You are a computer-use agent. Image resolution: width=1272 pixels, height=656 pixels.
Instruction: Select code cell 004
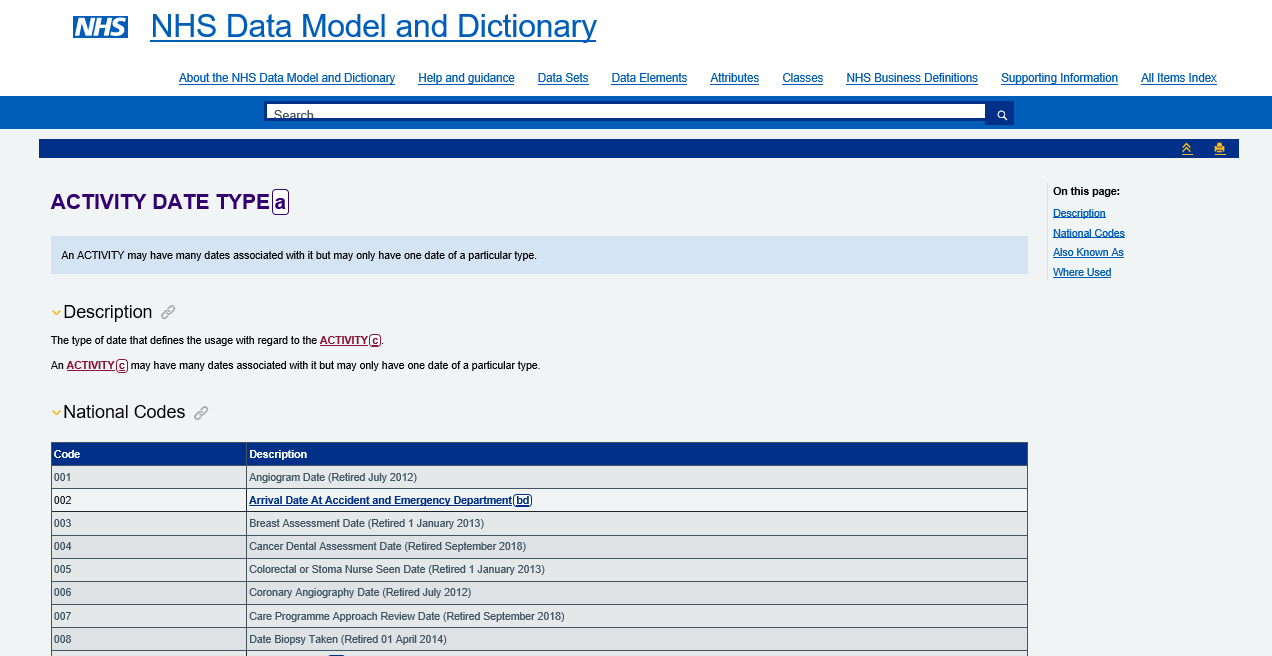pos(148,546)
